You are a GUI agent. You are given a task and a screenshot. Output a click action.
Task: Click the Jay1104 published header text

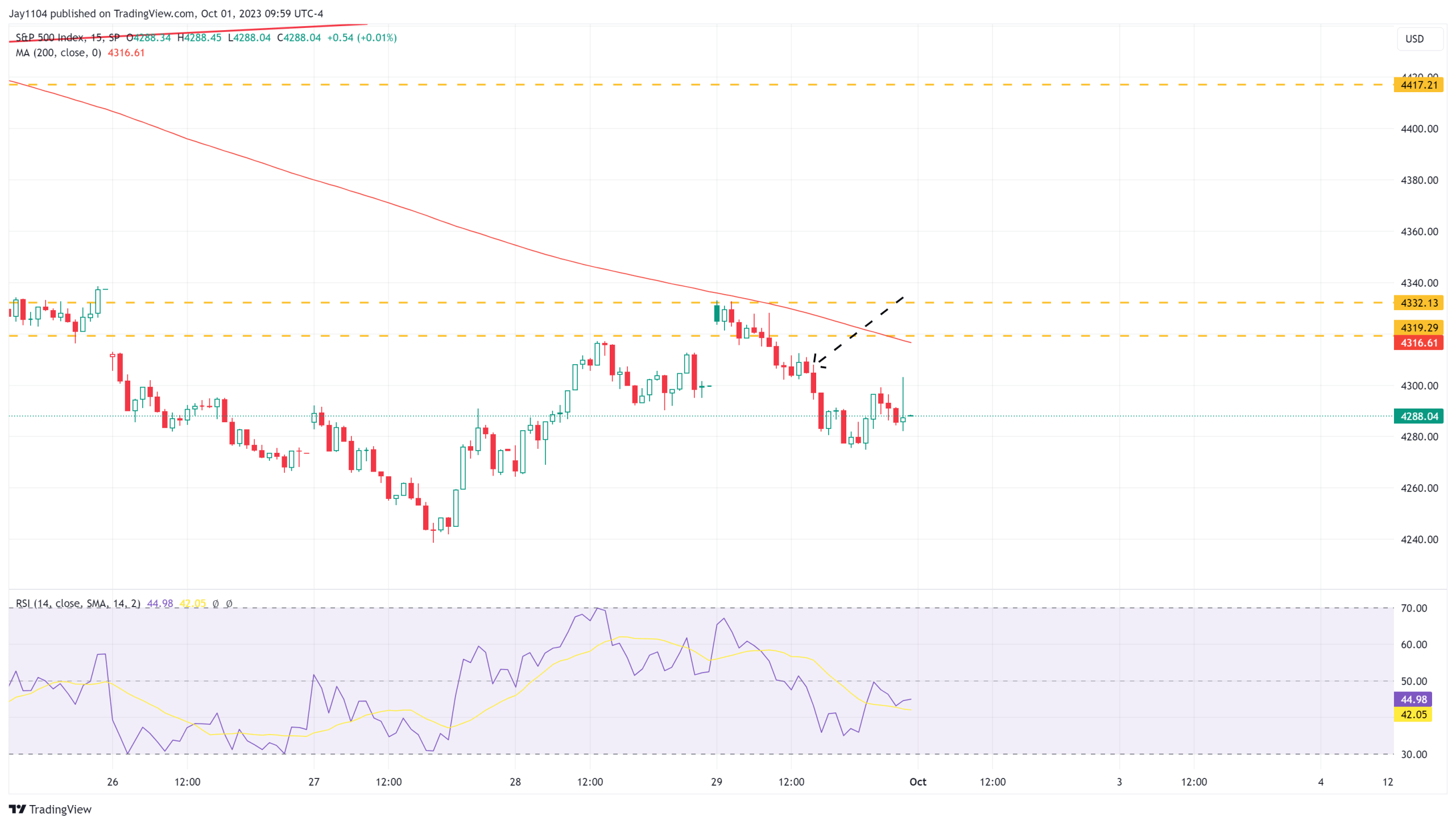166,14
